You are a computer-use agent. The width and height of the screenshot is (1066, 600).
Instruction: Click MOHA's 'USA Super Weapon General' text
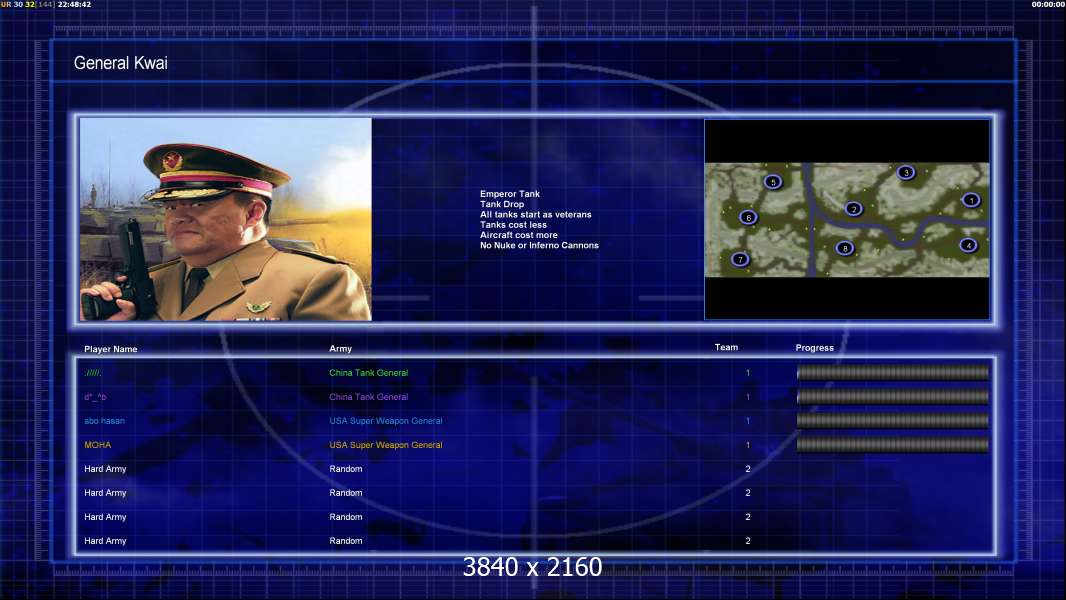point(385,445)
